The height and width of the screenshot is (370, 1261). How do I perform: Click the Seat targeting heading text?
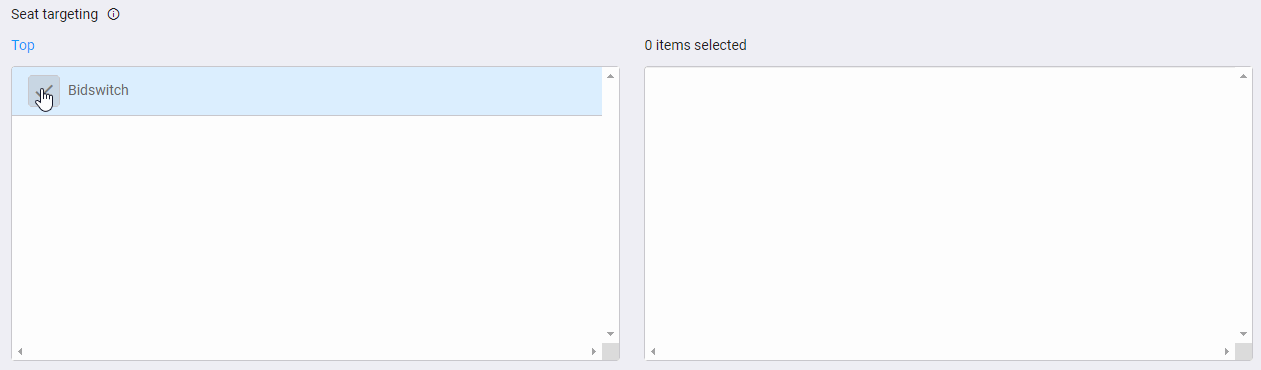click(x=55, y=15)
